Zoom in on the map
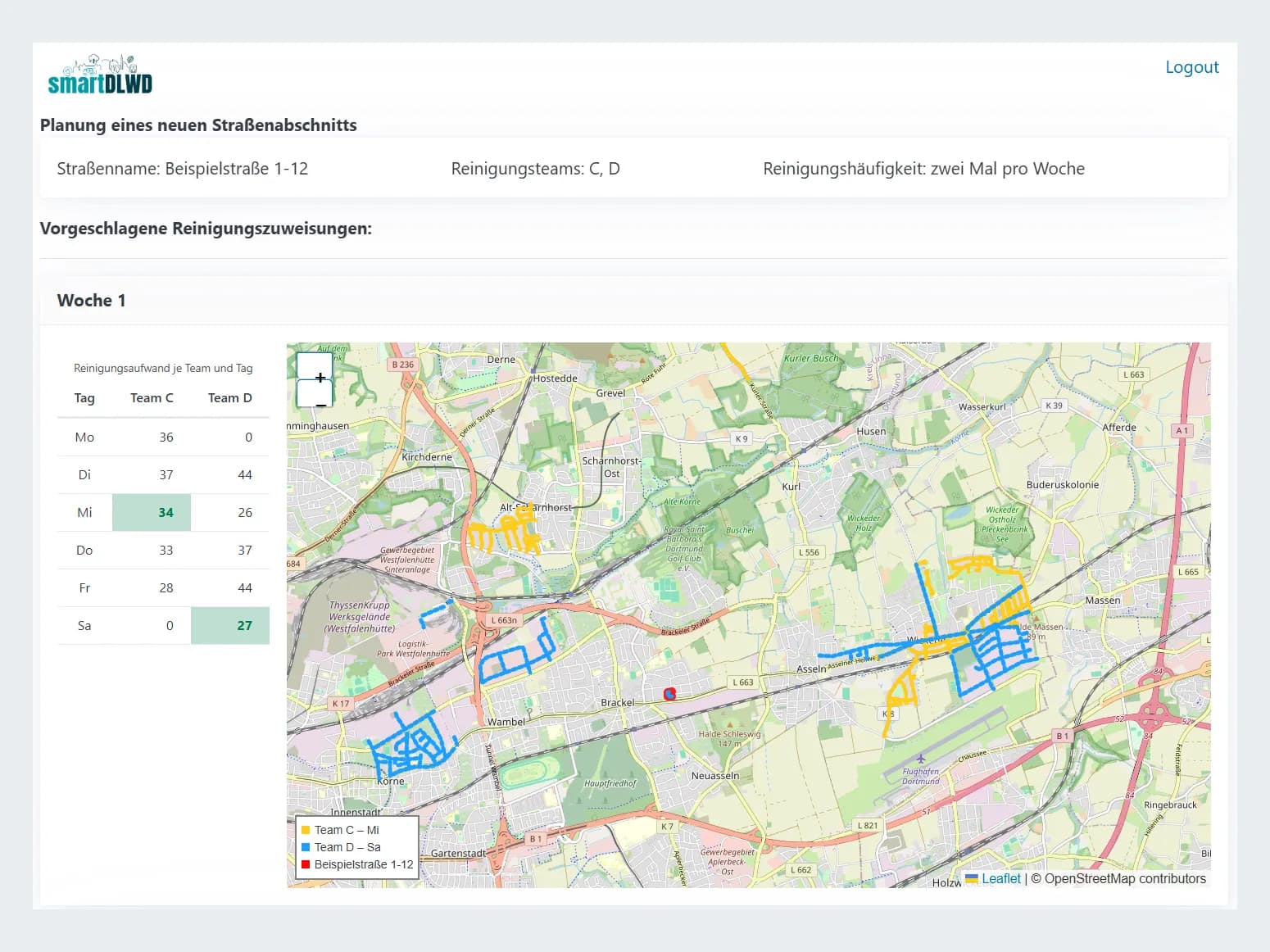Screen dimensions: 1270x952 315,366
